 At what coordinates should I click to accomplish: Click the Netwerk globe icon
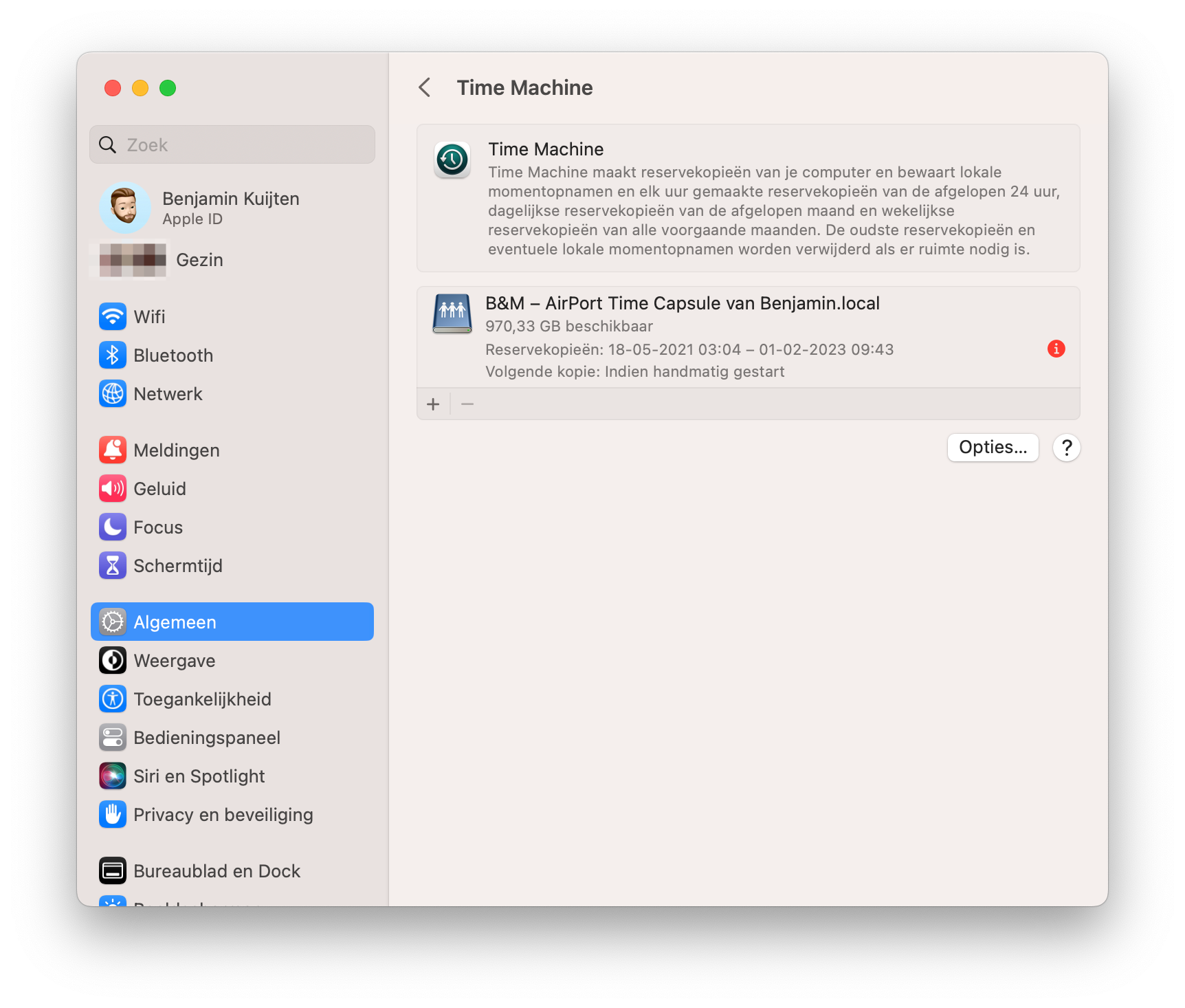tap(113, 393)
